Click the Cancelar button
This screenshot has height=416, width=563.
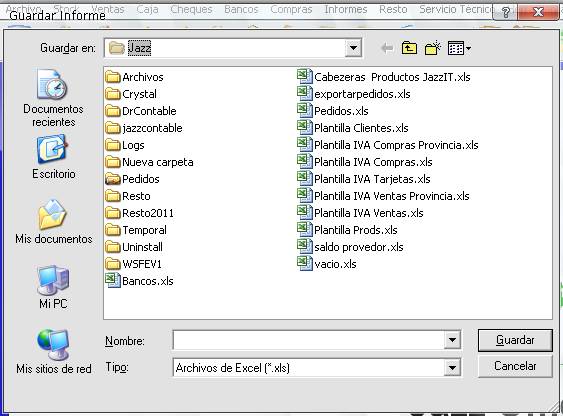click(x=515, y=366)
